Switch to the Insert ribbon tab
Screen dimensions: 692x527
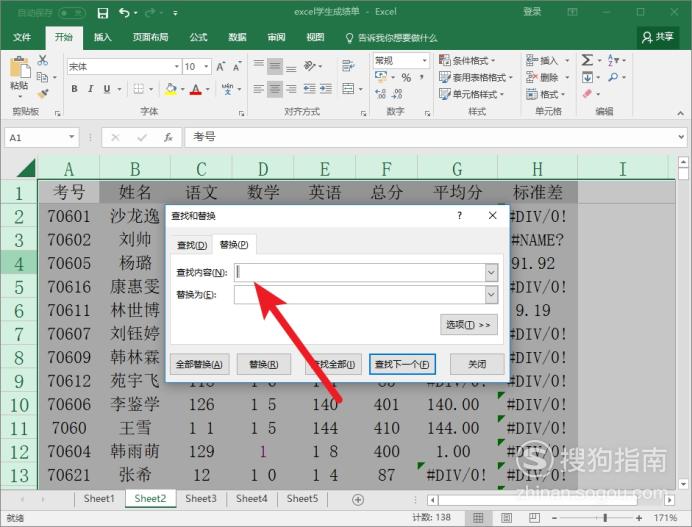coord(102,38)
